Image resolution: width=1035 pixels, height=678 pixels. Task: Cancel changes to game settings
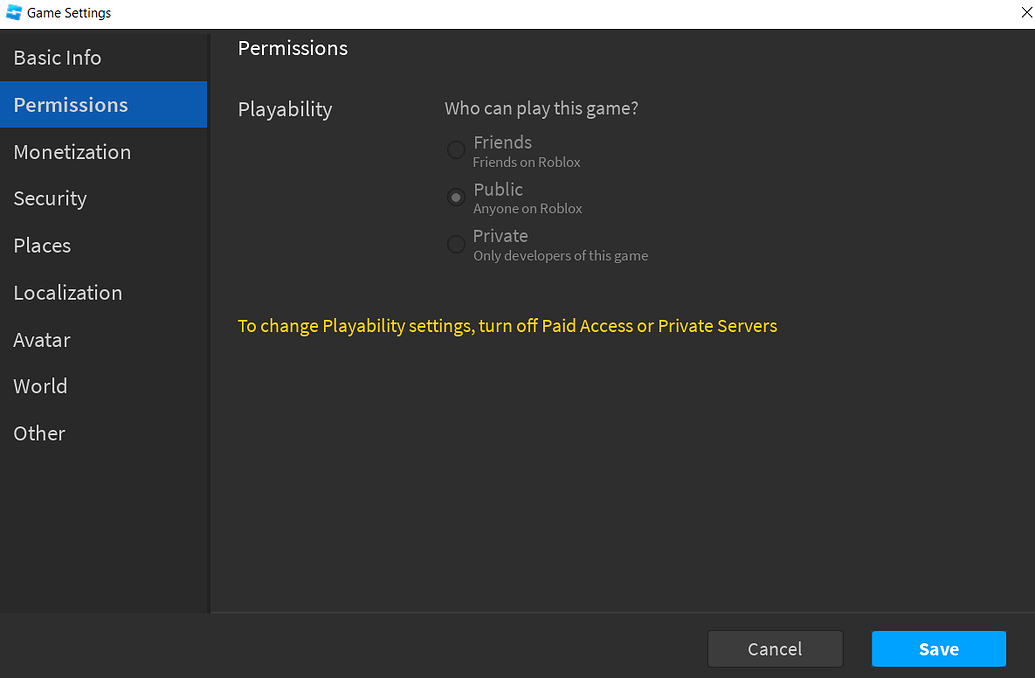775,649
